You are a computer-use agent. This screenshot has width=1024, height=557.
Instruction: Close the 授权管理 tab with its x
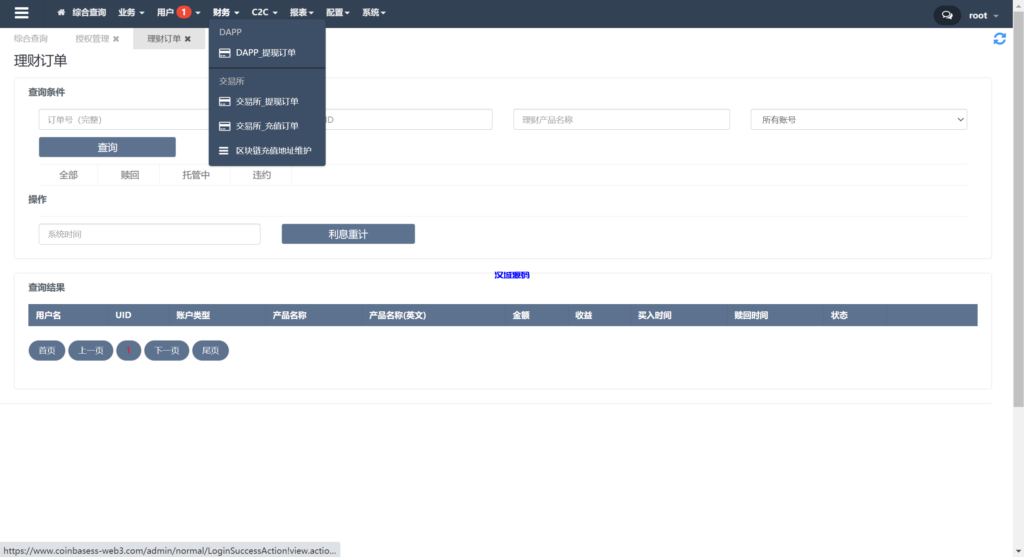coord(116,39)
